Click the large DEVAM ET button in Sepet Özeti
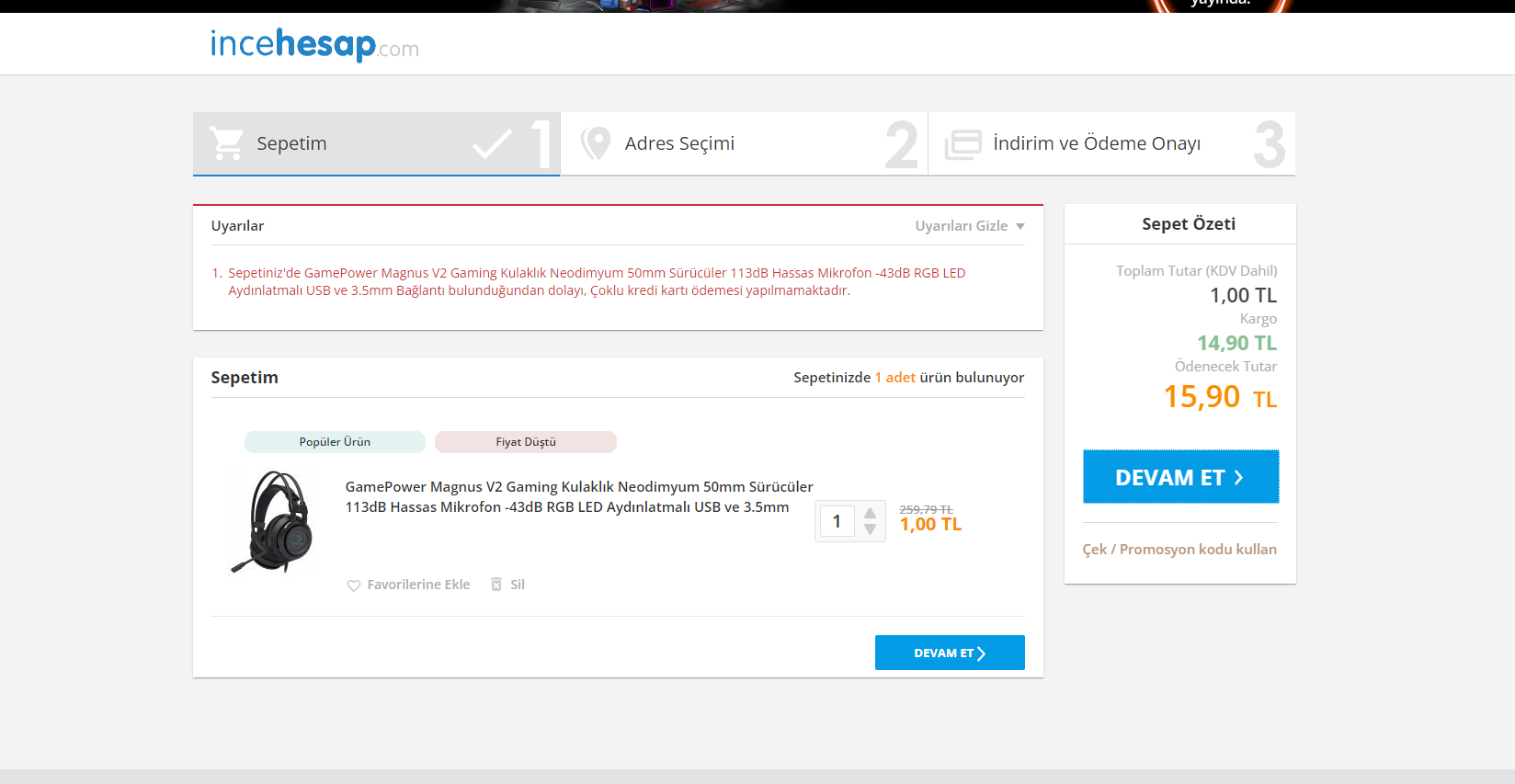The image size is (1515, 784). [1181, 477]
